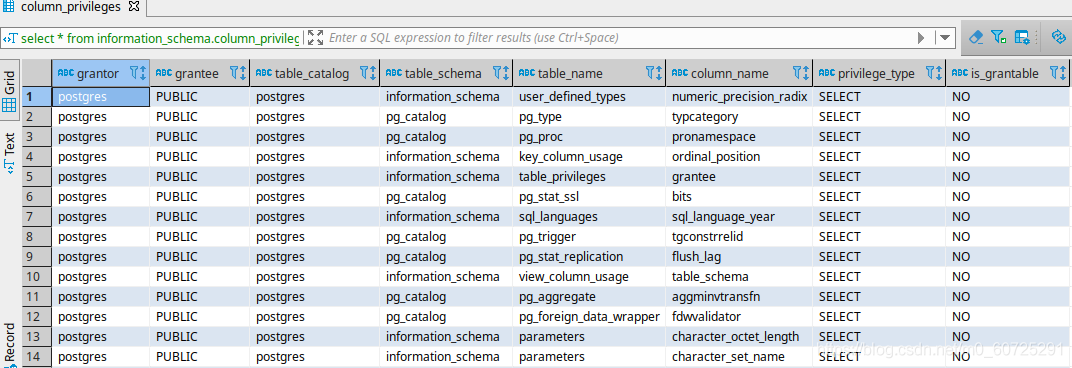Click the 'typcategory' cell
This screenshot has height=368, width=1072.
pyautogui.click(x=740, y=117)
